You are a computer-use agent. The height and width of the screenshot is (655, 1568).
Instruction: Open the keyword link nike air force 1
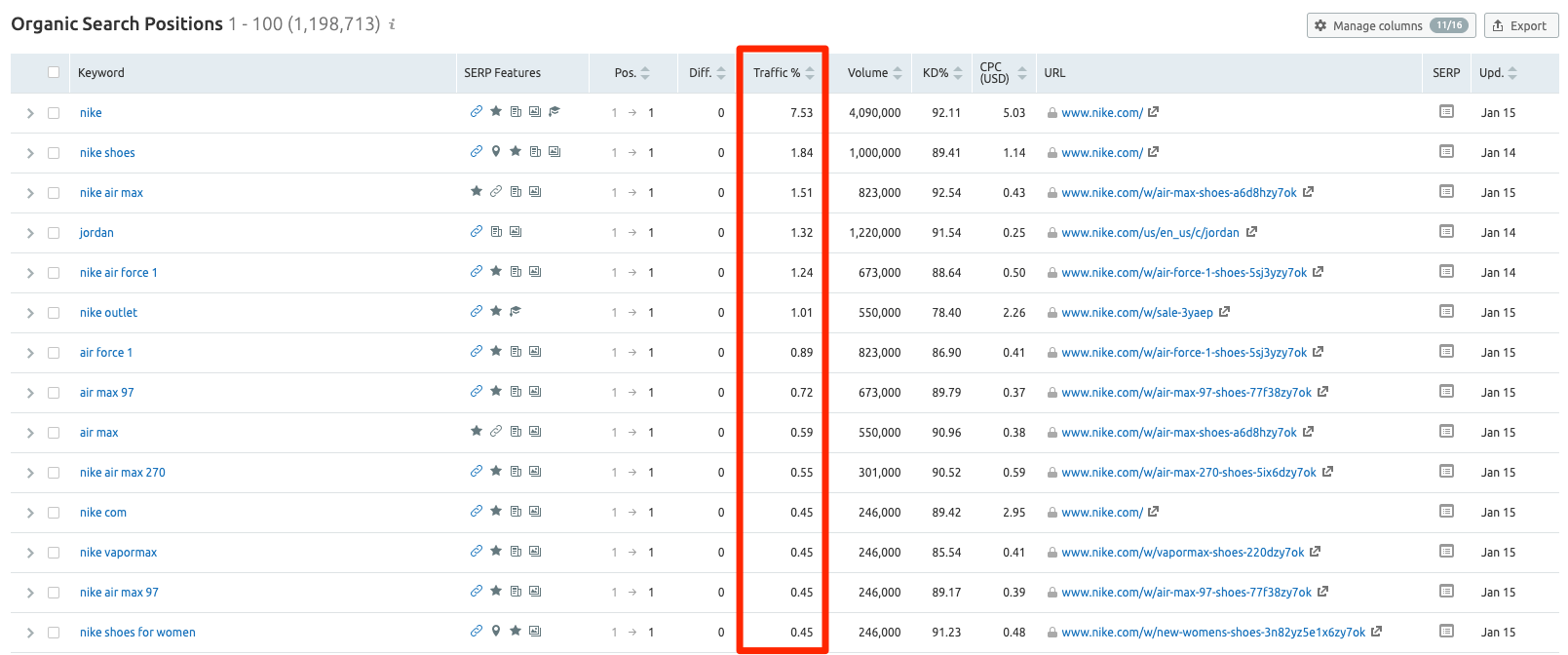119,273
